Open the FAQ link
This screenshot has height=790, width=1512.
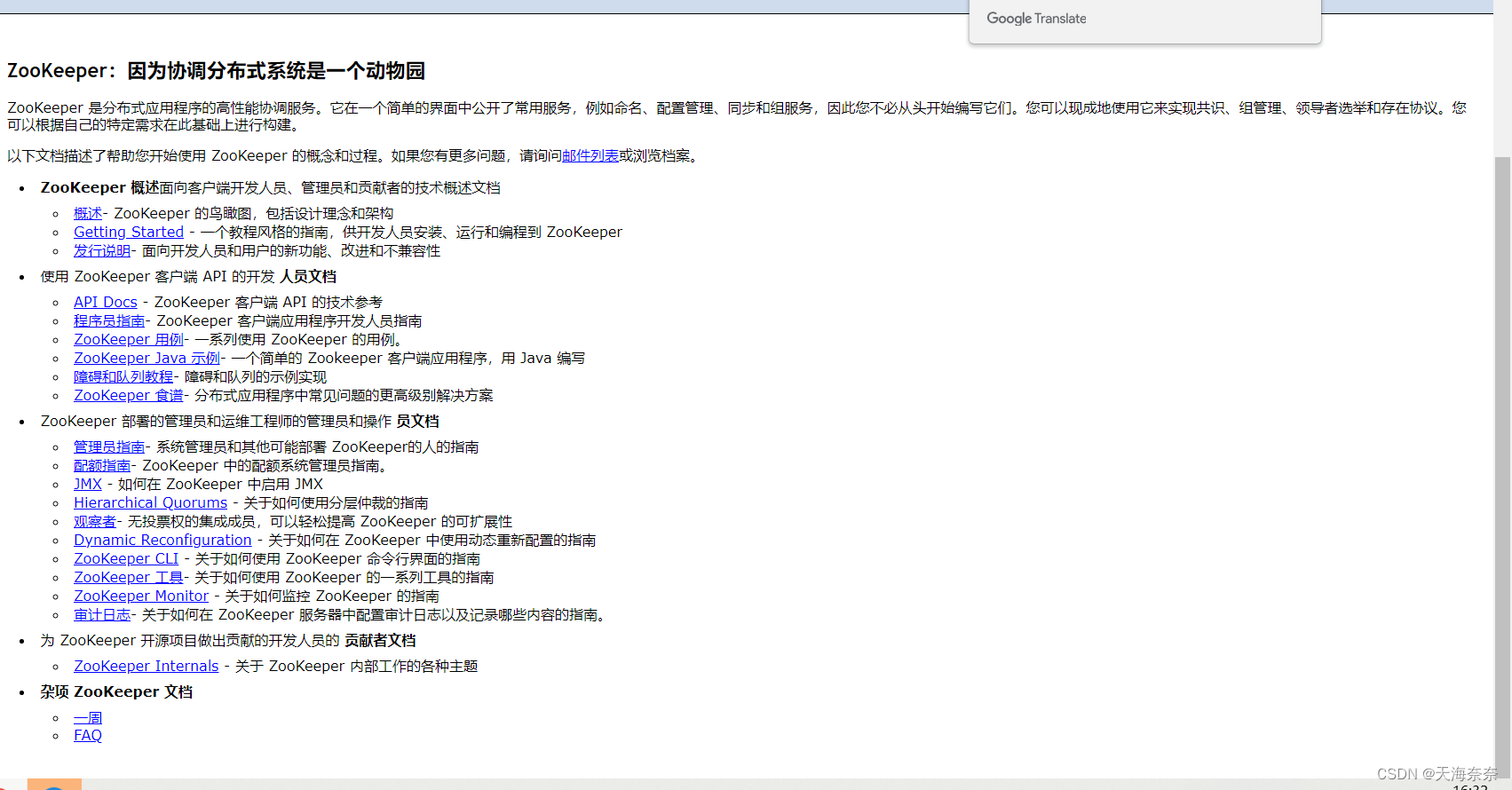click(88, 735)
